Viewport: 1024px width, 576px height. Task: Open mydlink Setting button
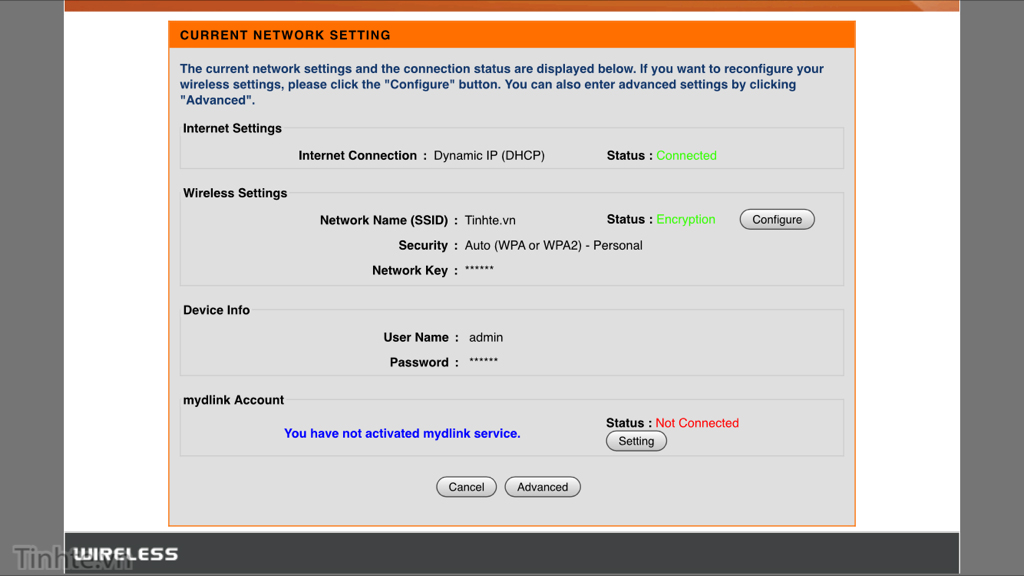(x=636, y=441)
